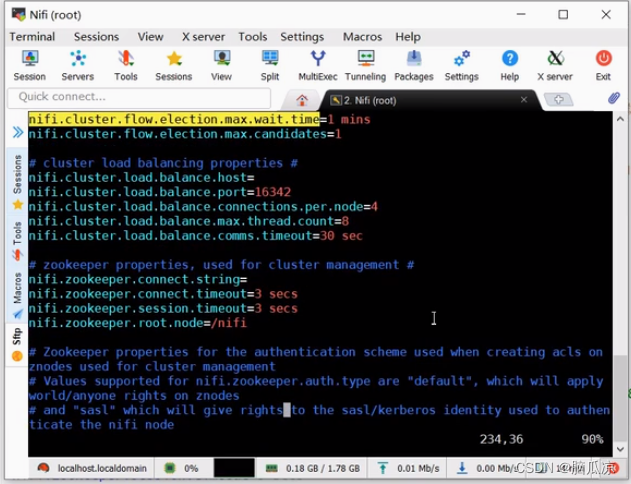
Task: Click the CPU 0% status indicator
Action: tap(181, 468)
